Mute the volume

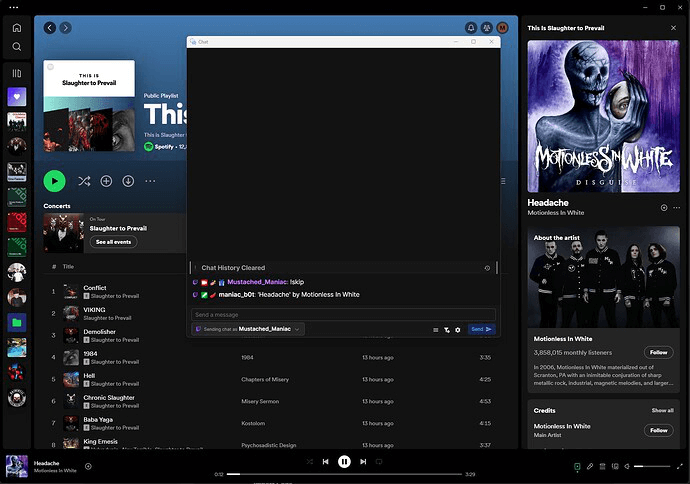point(627,466)
